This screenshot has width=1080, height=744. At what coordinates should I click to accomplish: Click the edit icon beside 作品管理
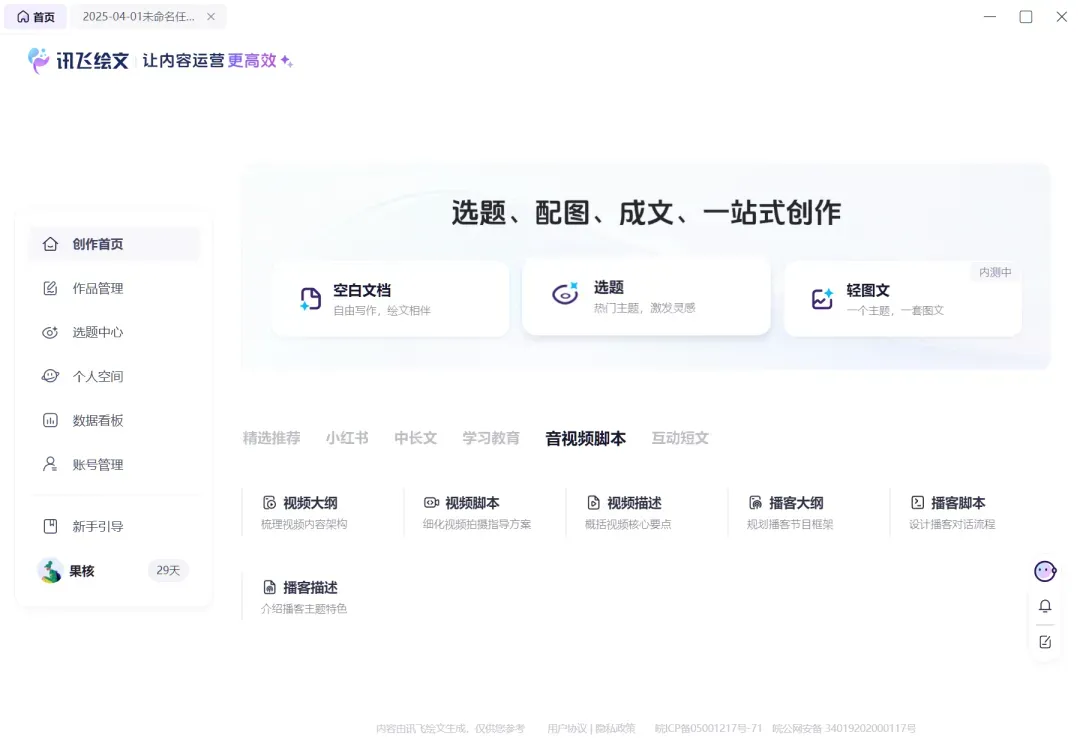pyautogui.click(x=50, y=288)
